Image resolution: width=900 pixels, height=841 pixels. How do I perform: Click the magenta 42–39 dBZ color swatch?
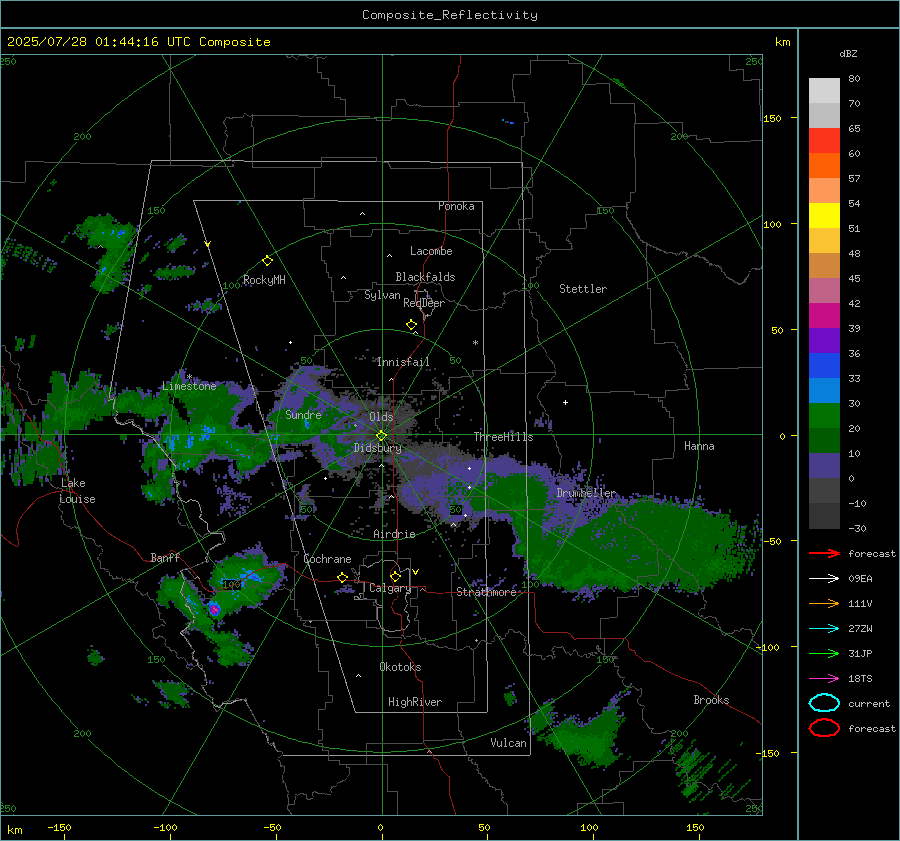(824, 316)
